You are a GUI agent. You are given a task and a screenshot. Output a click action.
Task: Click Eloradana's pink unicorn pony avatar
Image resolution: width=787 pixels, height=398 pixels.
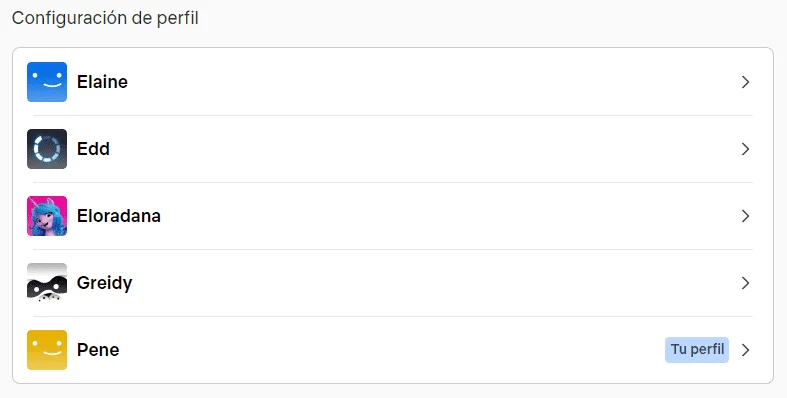coord(47,216)
